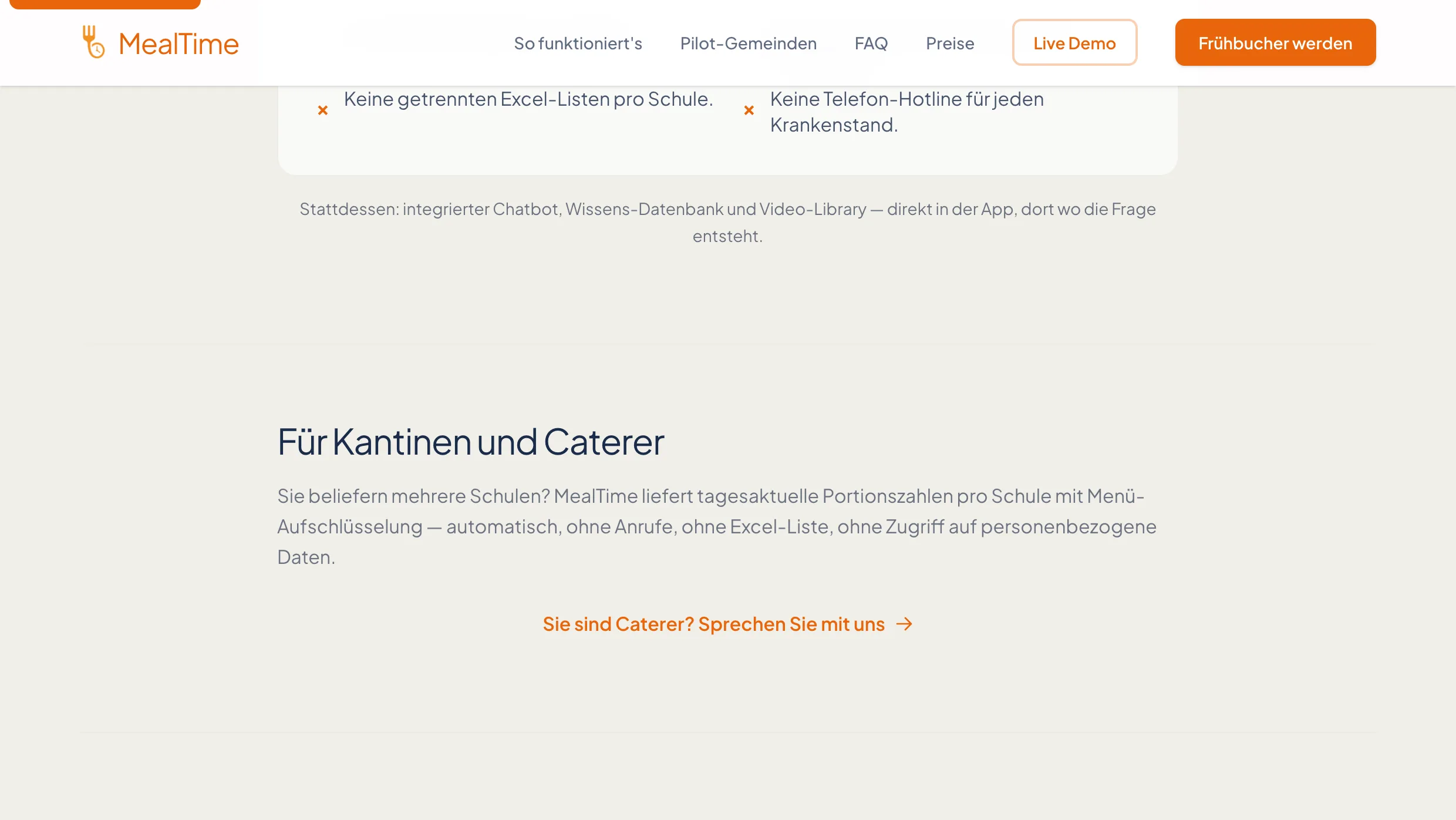Click the MealTime brand name text
The image size is (1456, 820).
pyautogui.click(x=178, y=43)
